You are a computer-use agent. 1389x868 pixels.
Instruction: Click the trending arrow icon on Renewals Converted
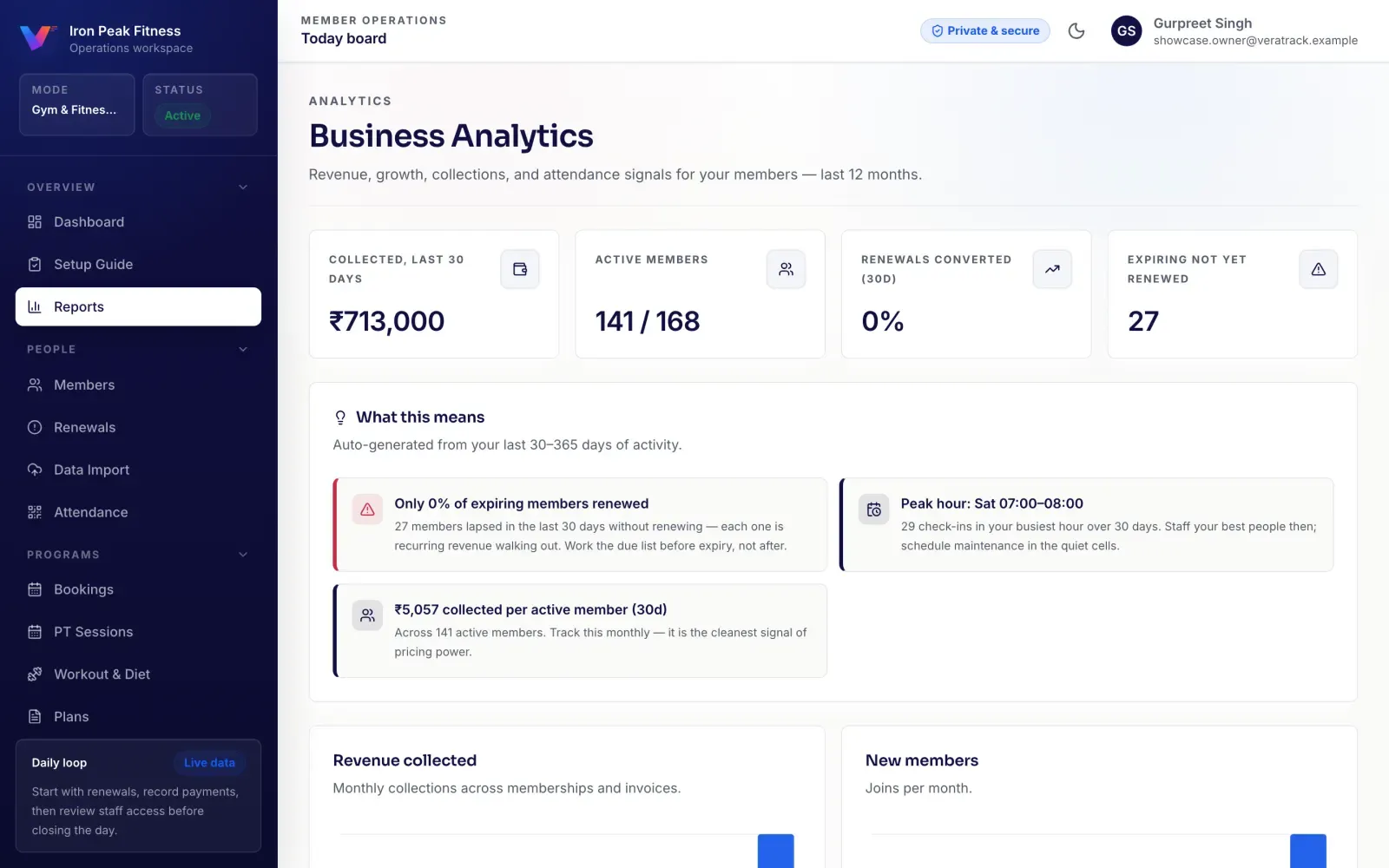point(1052,269)
